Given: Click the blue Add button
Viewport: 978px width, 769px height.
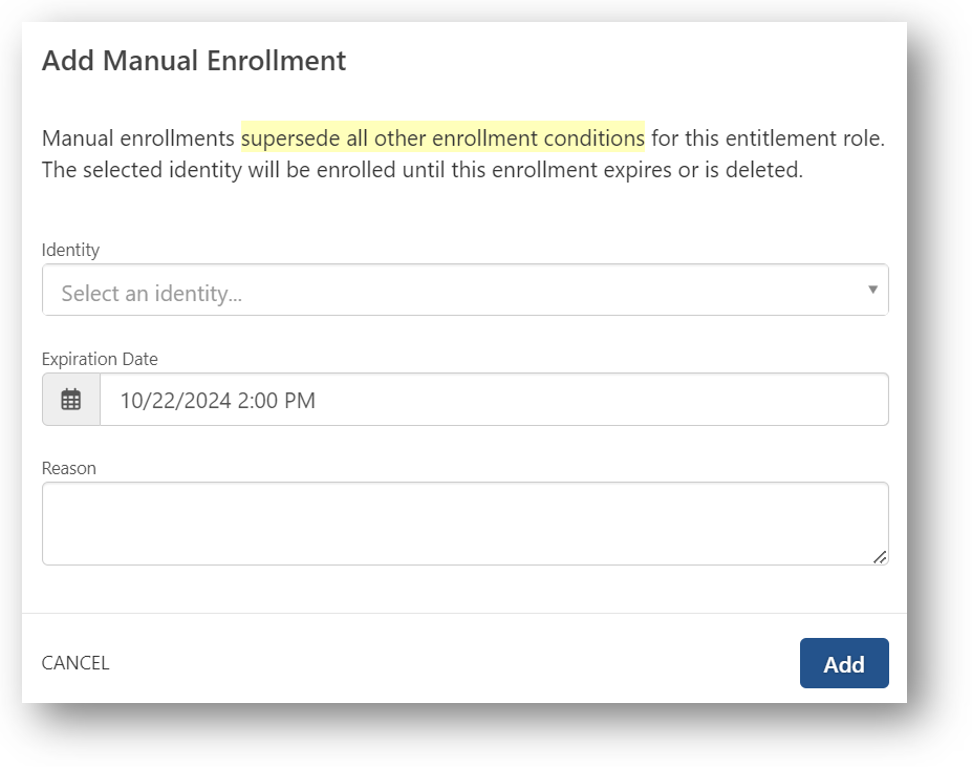Looking at the screenshot, I should (x=843, y=664).
